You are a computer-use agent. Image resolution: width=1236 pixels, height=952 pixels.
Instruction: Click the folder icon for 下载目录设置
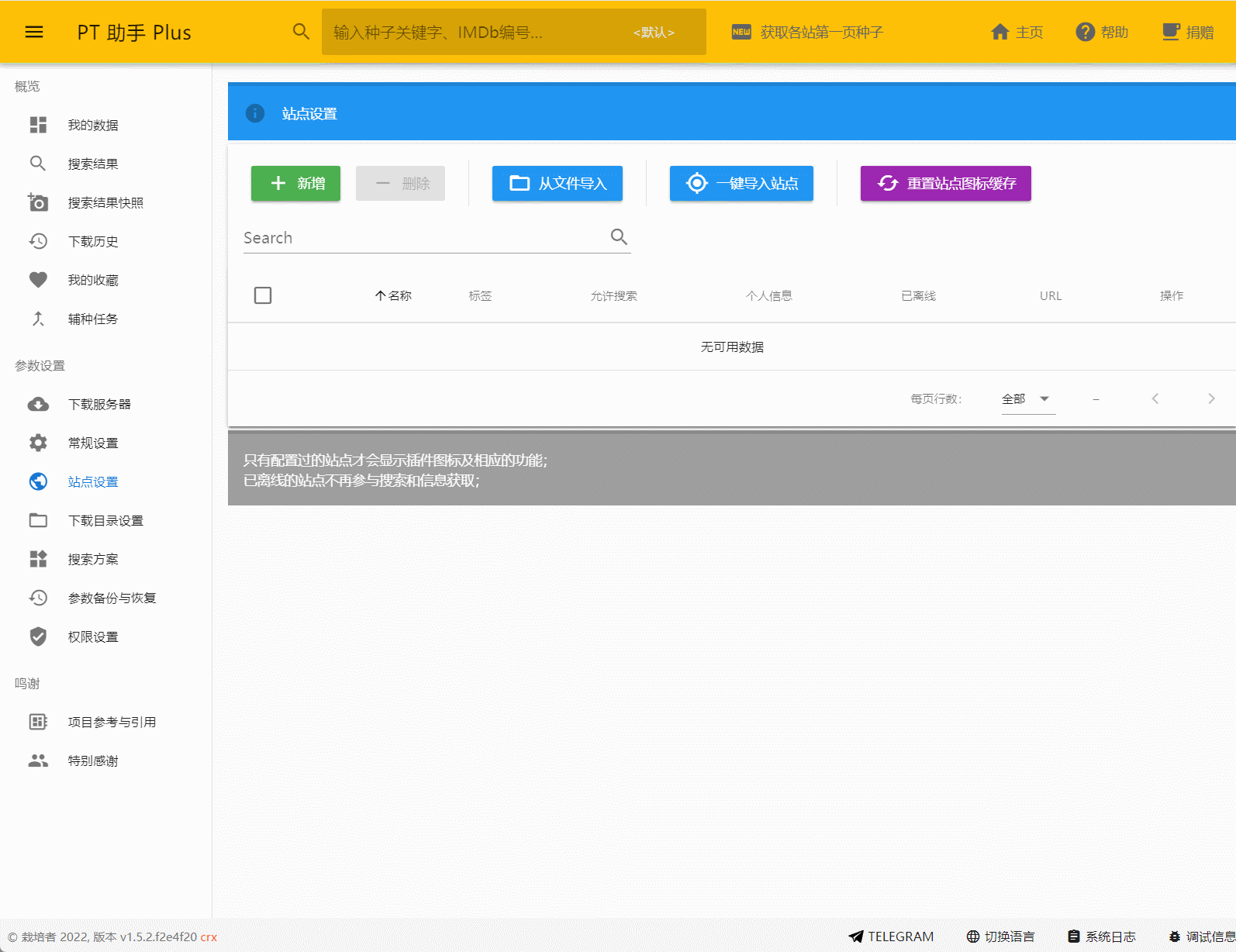point(38,520)
